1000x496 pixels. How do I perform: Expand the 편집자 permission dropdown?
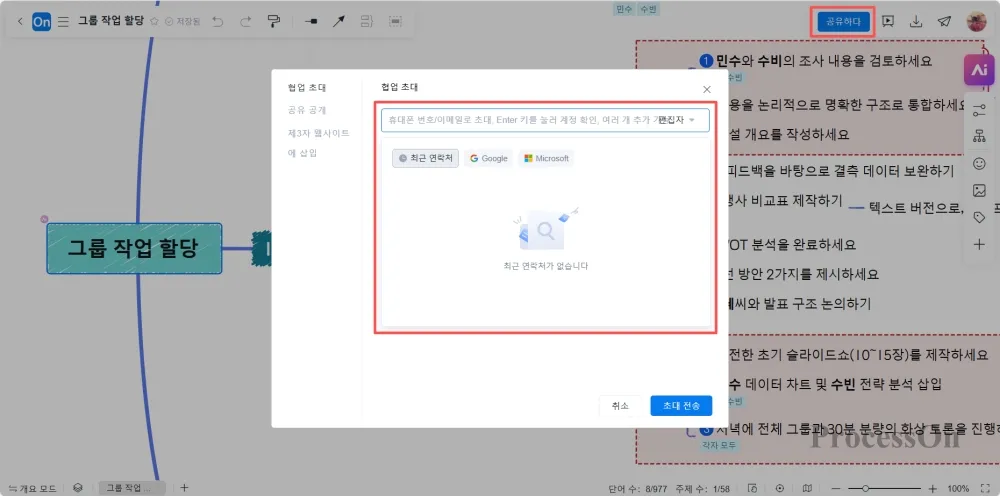click(x=677, y=120)
